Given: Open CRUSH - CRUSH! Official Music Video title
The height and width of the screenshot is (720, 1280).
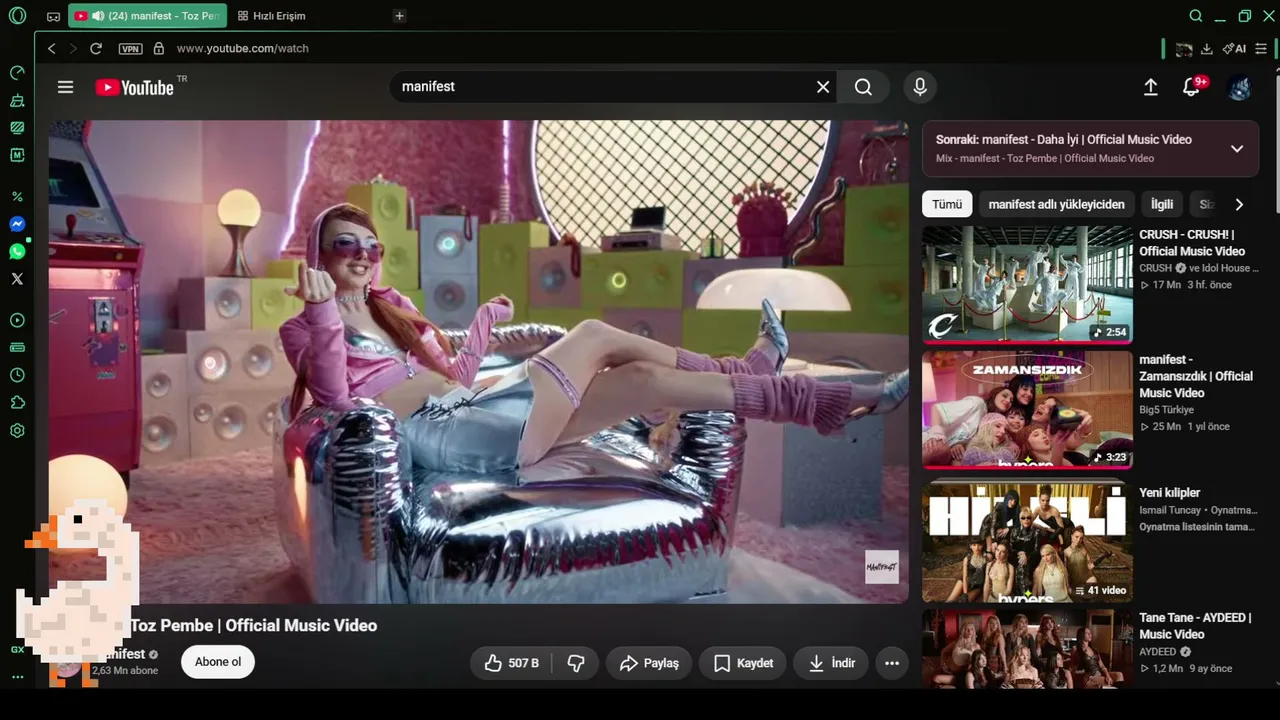Looking at the screenshot, I should tap(1193, 242).
